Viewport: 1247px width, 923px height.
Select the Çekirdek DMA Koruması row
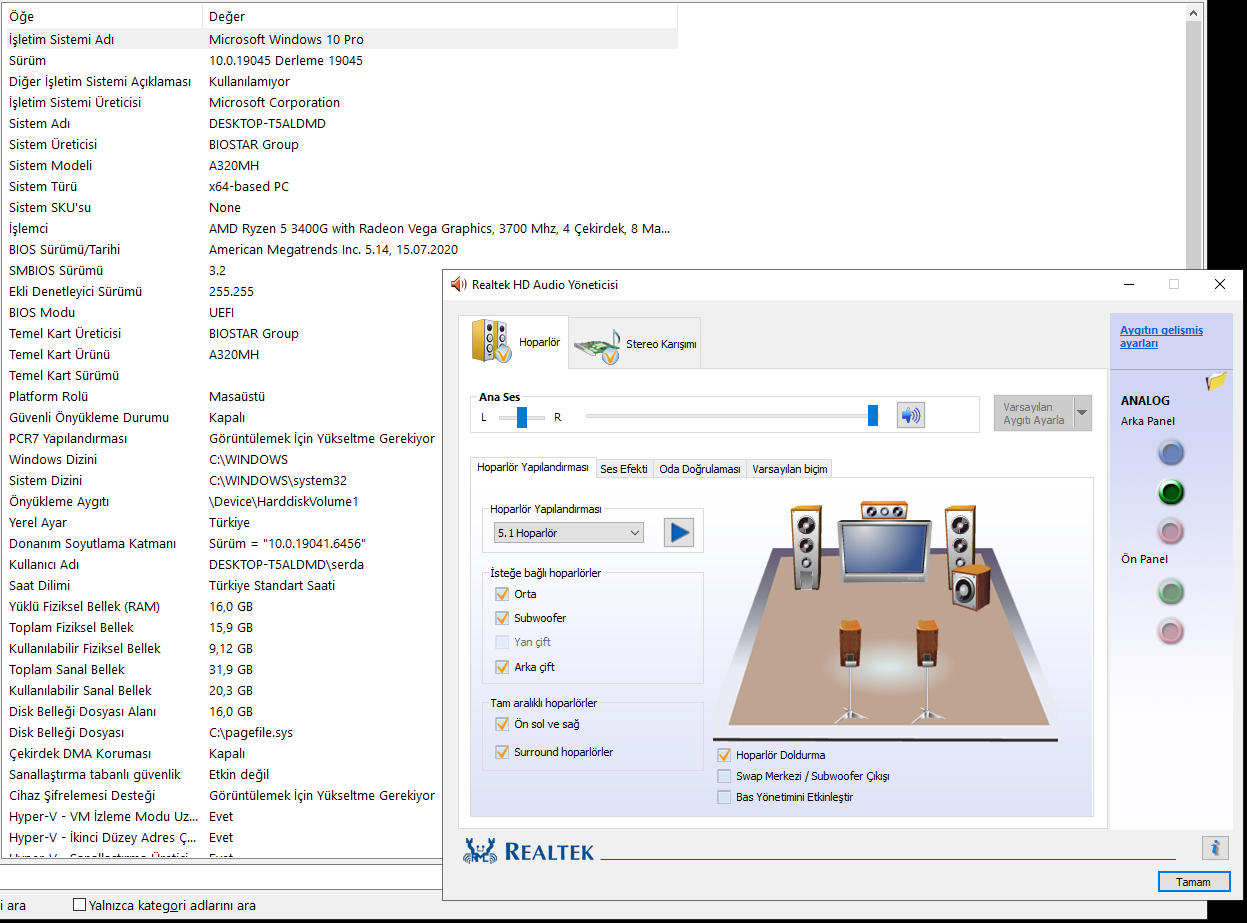[x=221, y=753]
